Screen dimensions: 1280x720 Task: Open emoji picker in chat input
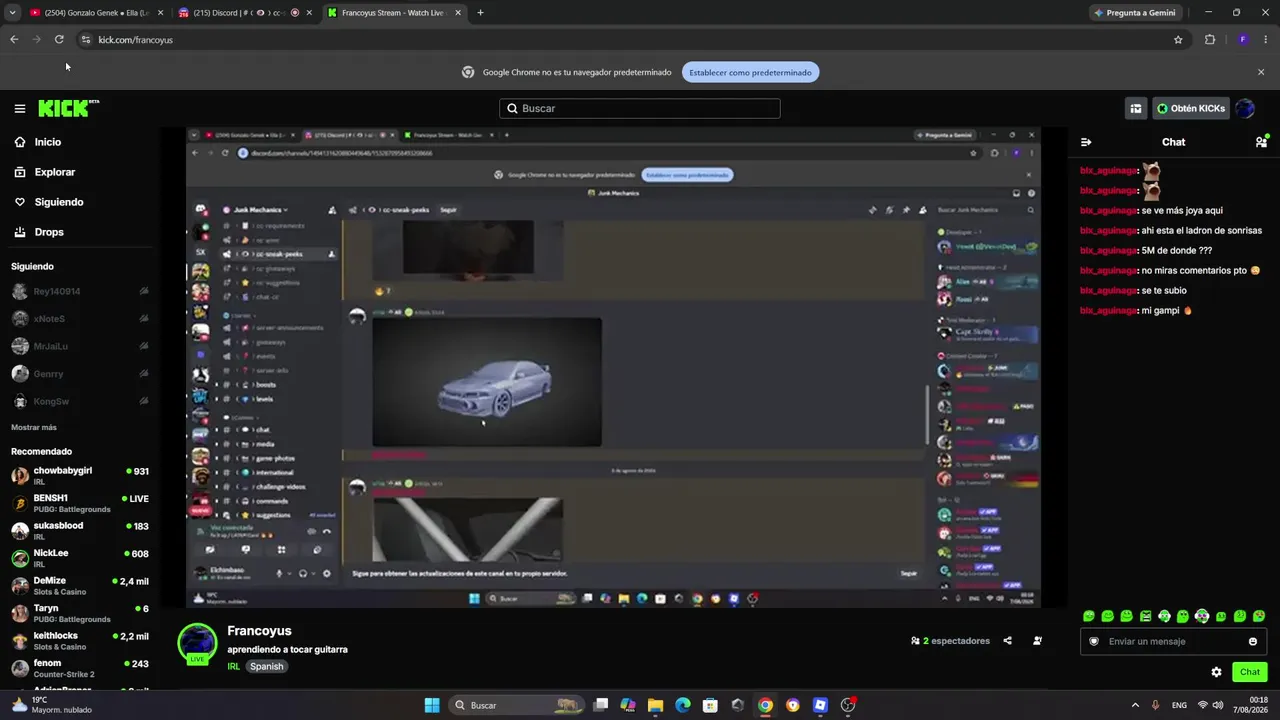coord(1253,641)
